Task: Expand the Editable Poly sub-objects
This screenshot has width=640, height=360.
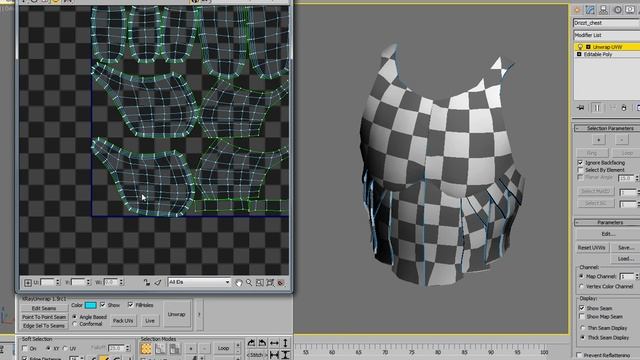Action: (579, 54)
